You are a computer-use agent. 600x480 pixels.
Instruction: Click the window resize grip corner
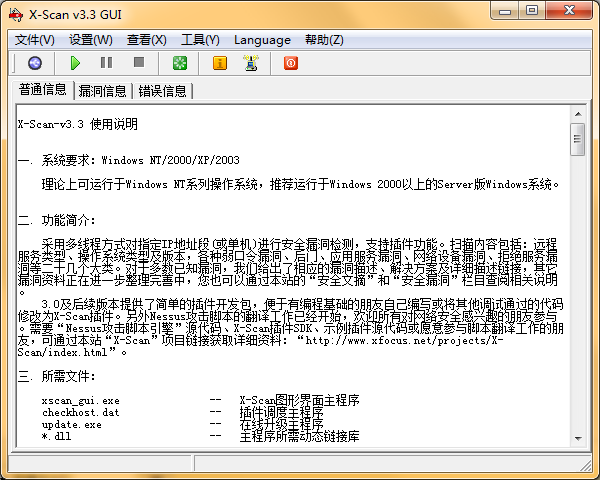pyautogui.click(x=586, y=466)
